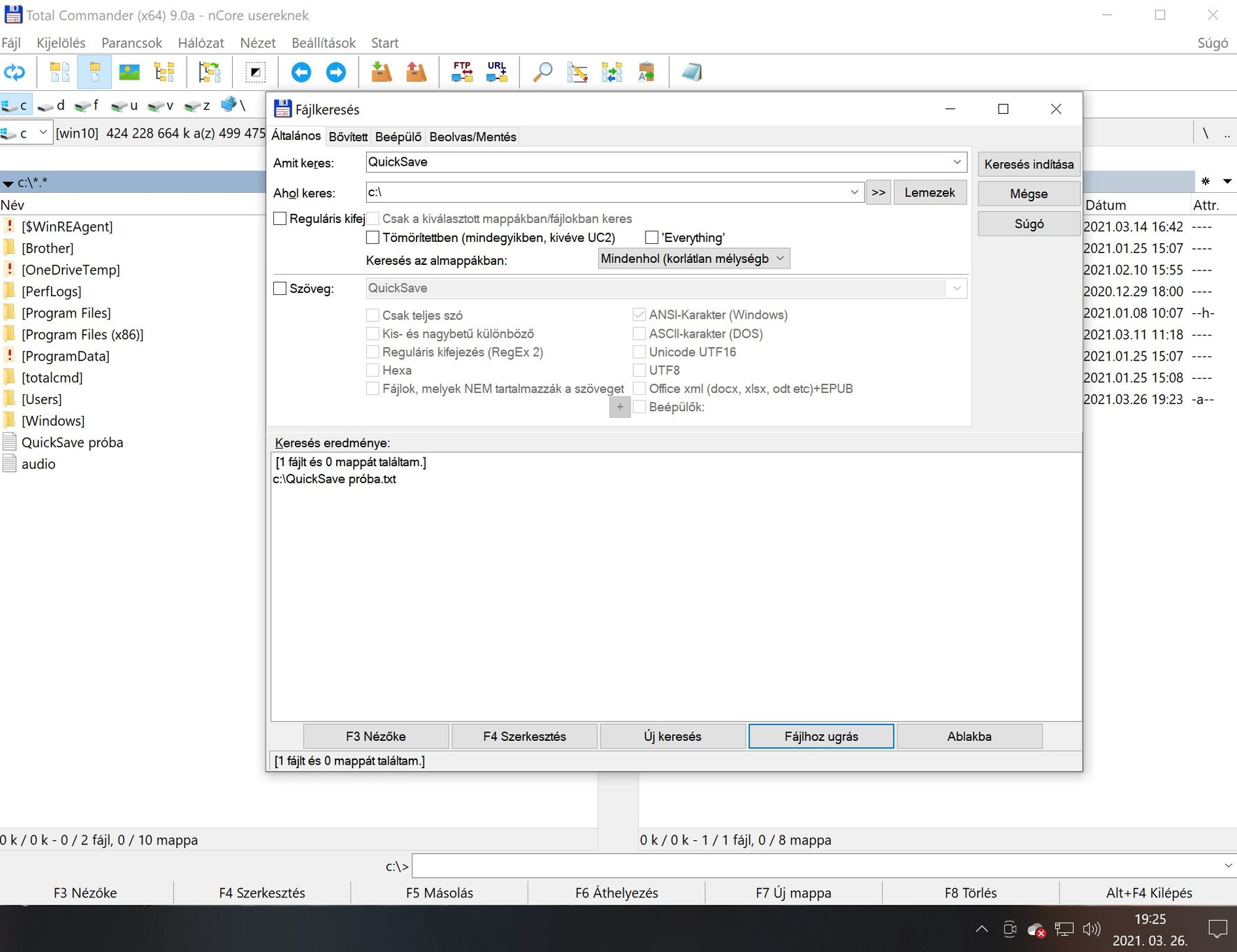Screen dimensions: 1237x952
Task: Select drive d in the drive bar
Action: point(52,106)
